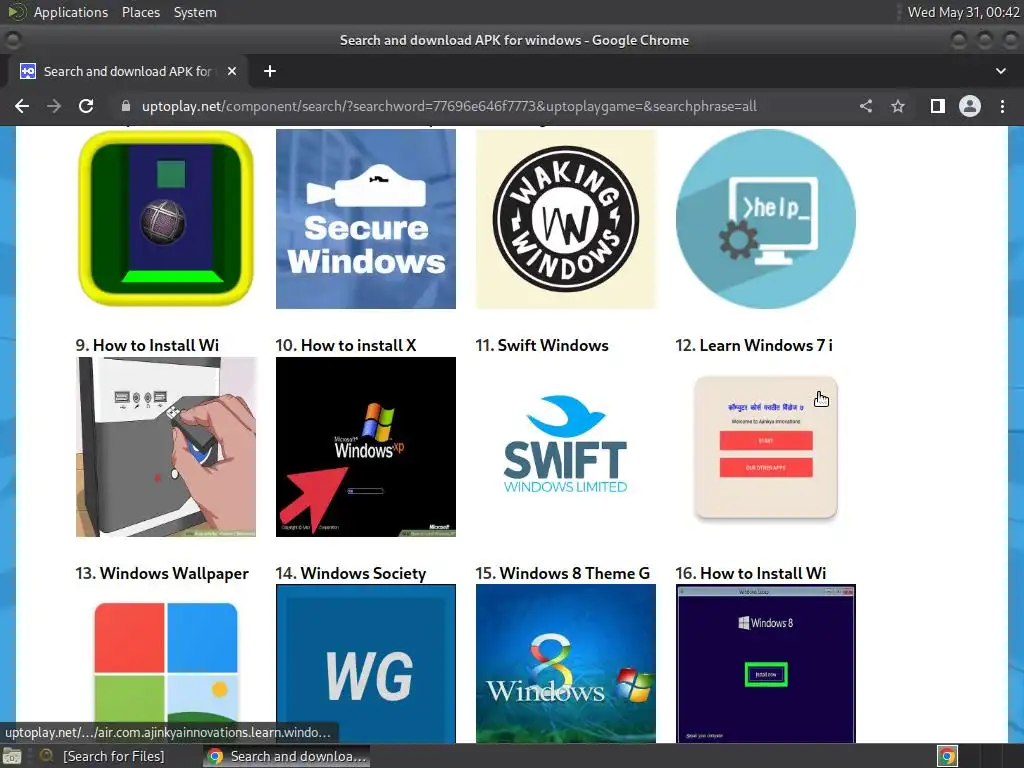
Task: Reload the current page
Action: click(x=86, y=106)
